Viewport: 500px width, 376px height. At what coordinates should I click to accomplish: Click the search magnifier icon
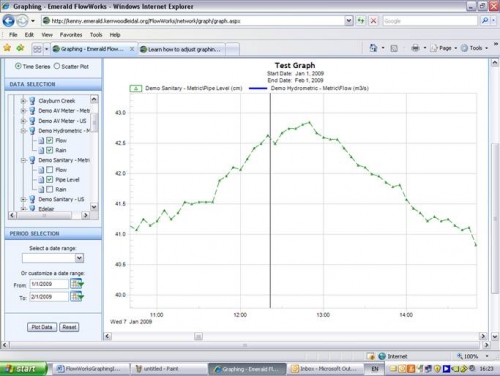click(485, 21)
